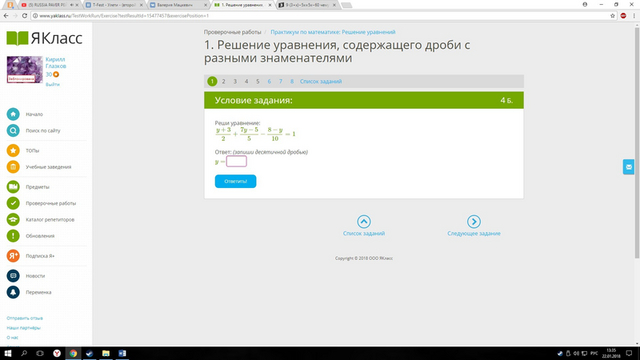Select task number 2 tab
The width and height of the screenshot is (640, 360).
click(x=223, y=81)
